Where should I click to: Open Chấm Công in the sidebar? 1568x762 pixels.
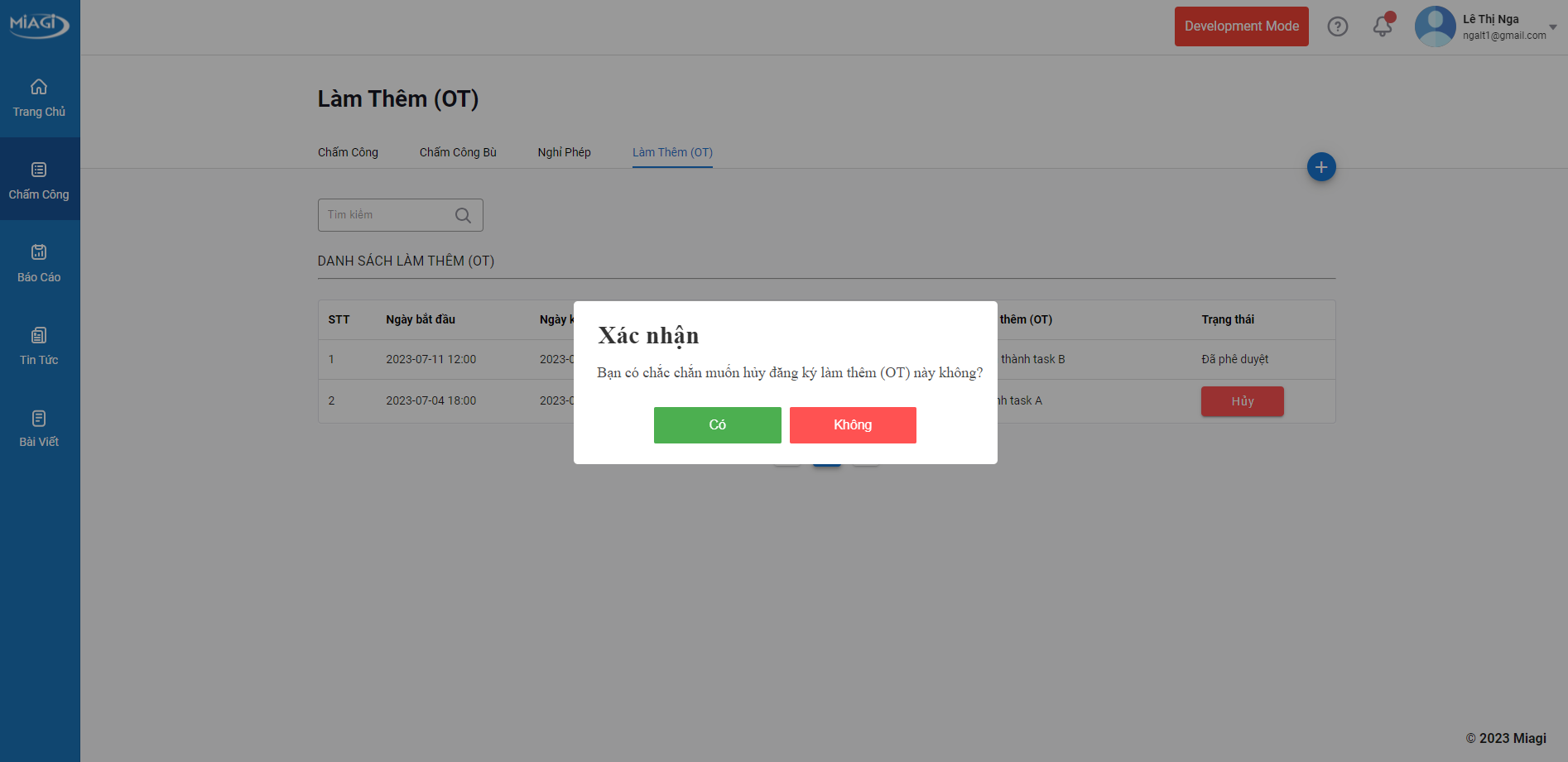pyautogui.click(x=39, y=180)
